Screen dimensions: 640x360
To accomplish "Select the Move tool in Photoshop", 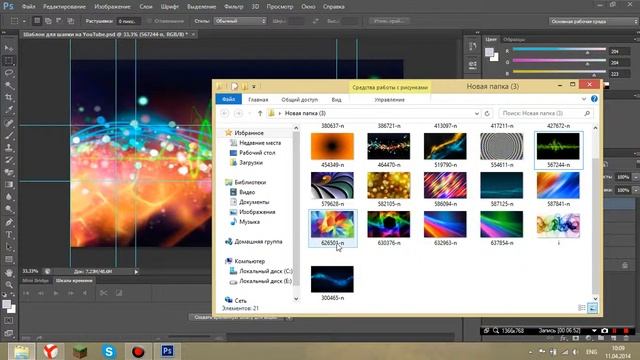I will pyautogui.click(x=9, y=48).
